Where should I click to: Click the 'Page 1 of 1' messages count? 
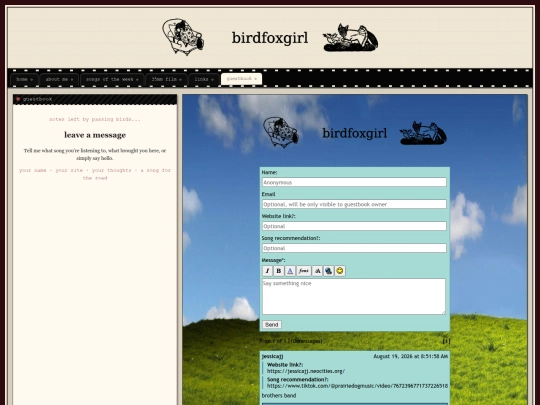click(x=291, y=341)
